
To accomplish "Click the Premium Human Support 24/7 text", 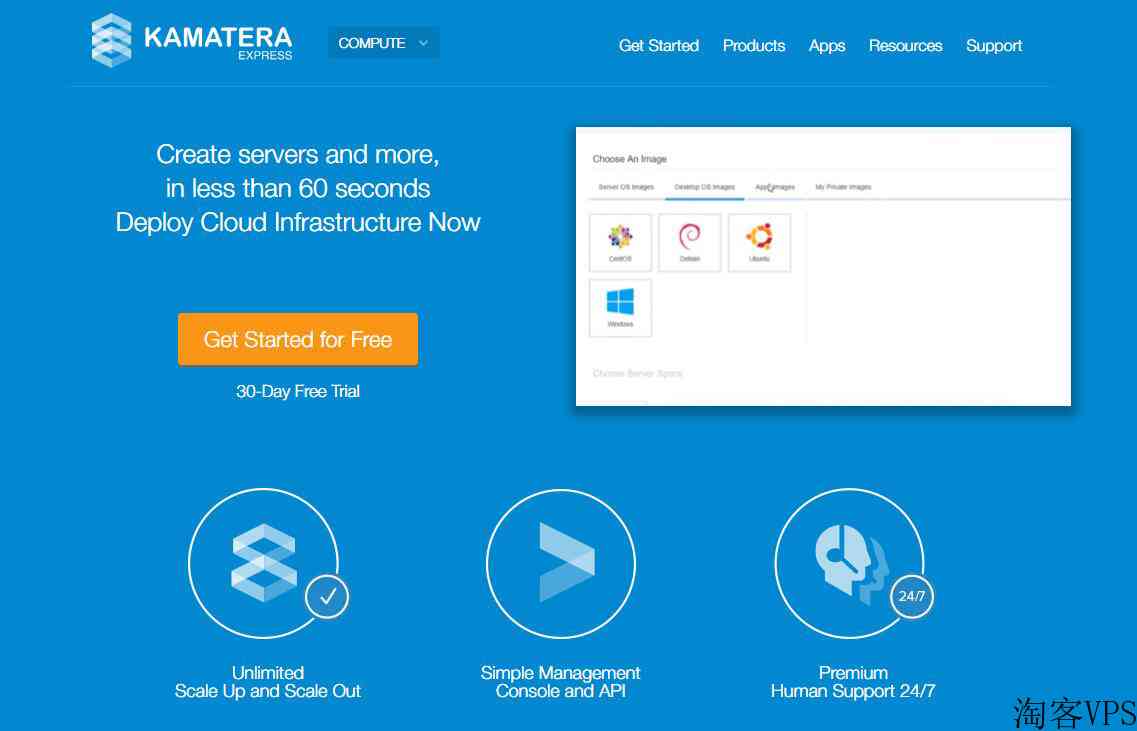I will (853, 682).
